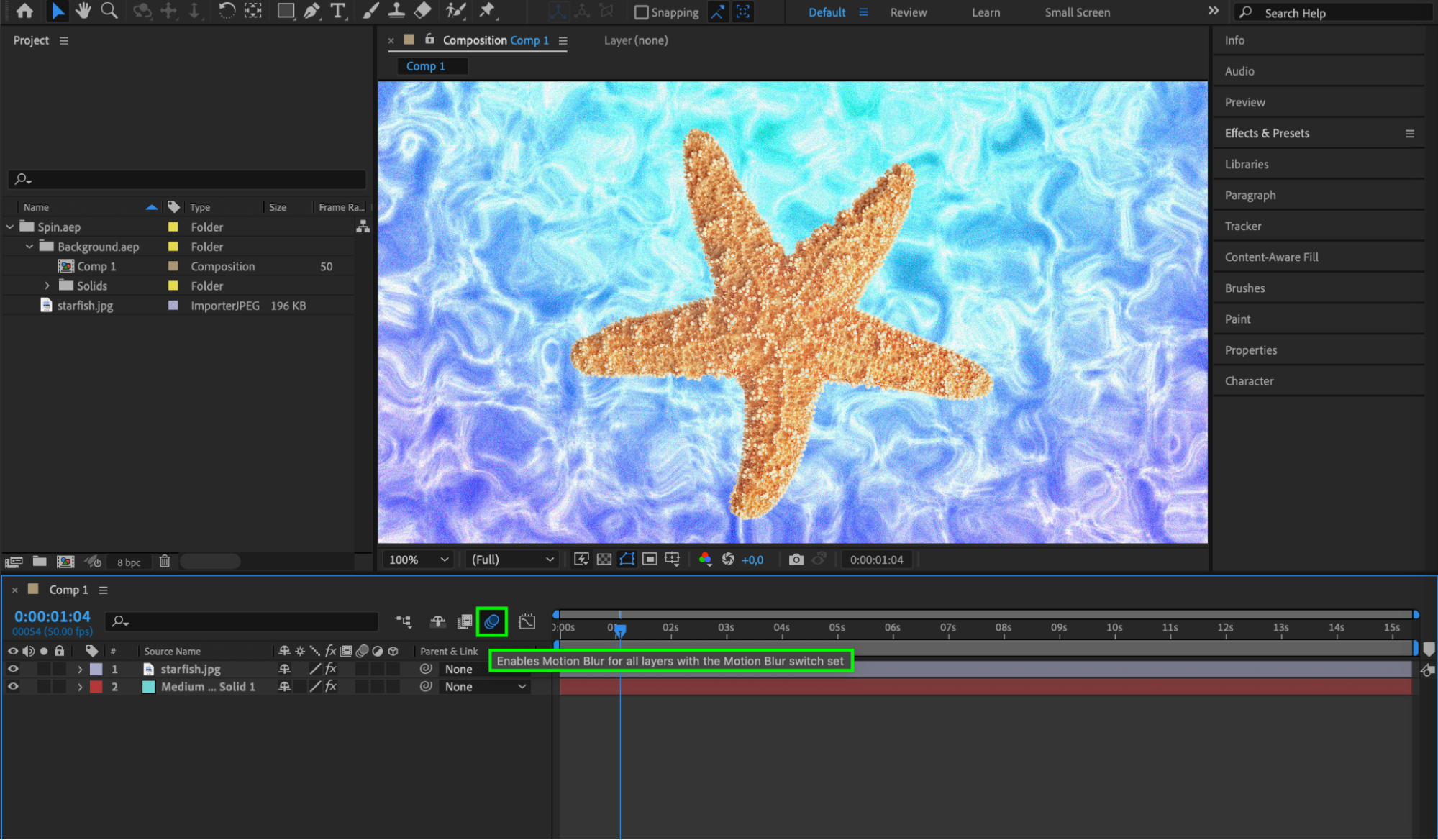The image size is (1438, 840).
Task: Click the Motion Blur enable button
Action: point(492,621)
